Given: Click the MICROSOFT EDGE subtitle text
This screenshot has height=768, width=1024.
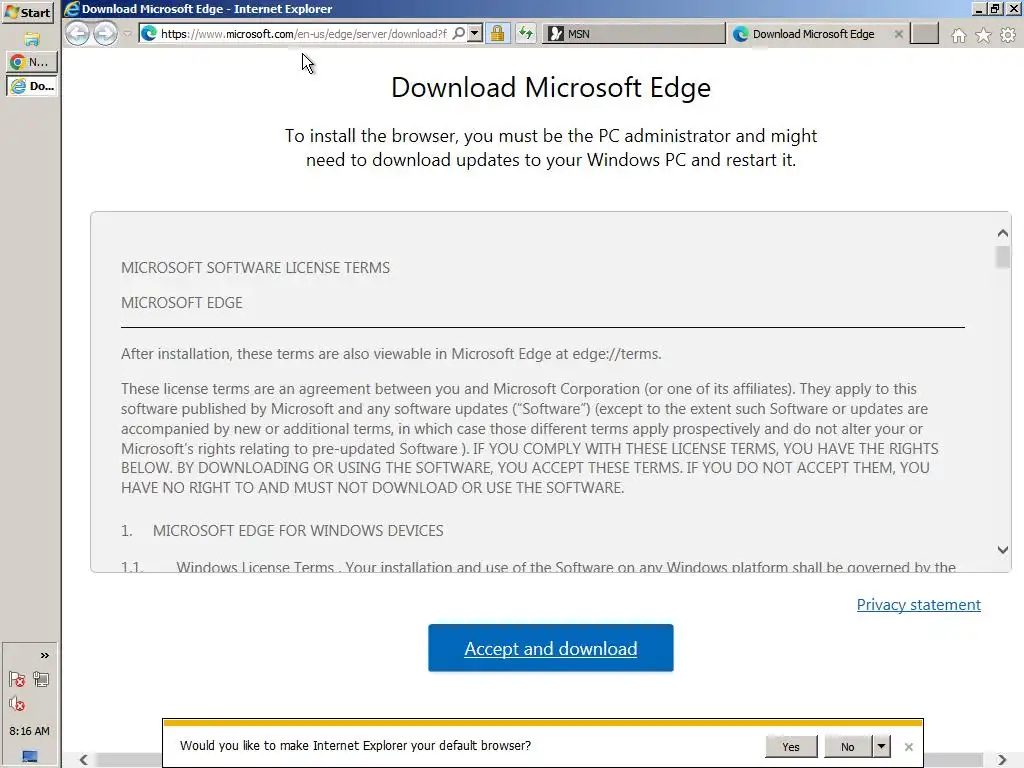Looking at the screenshot, I should click(182, 303).
